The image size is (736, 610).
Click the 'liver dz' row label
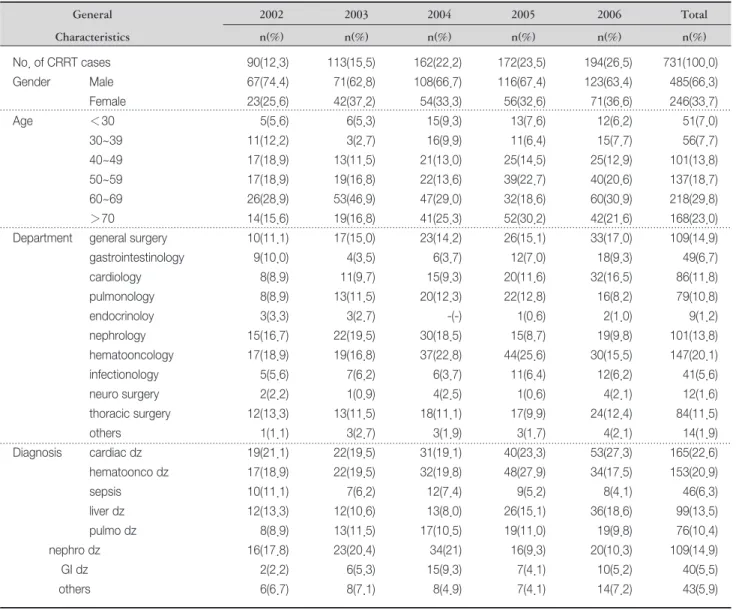107,511
